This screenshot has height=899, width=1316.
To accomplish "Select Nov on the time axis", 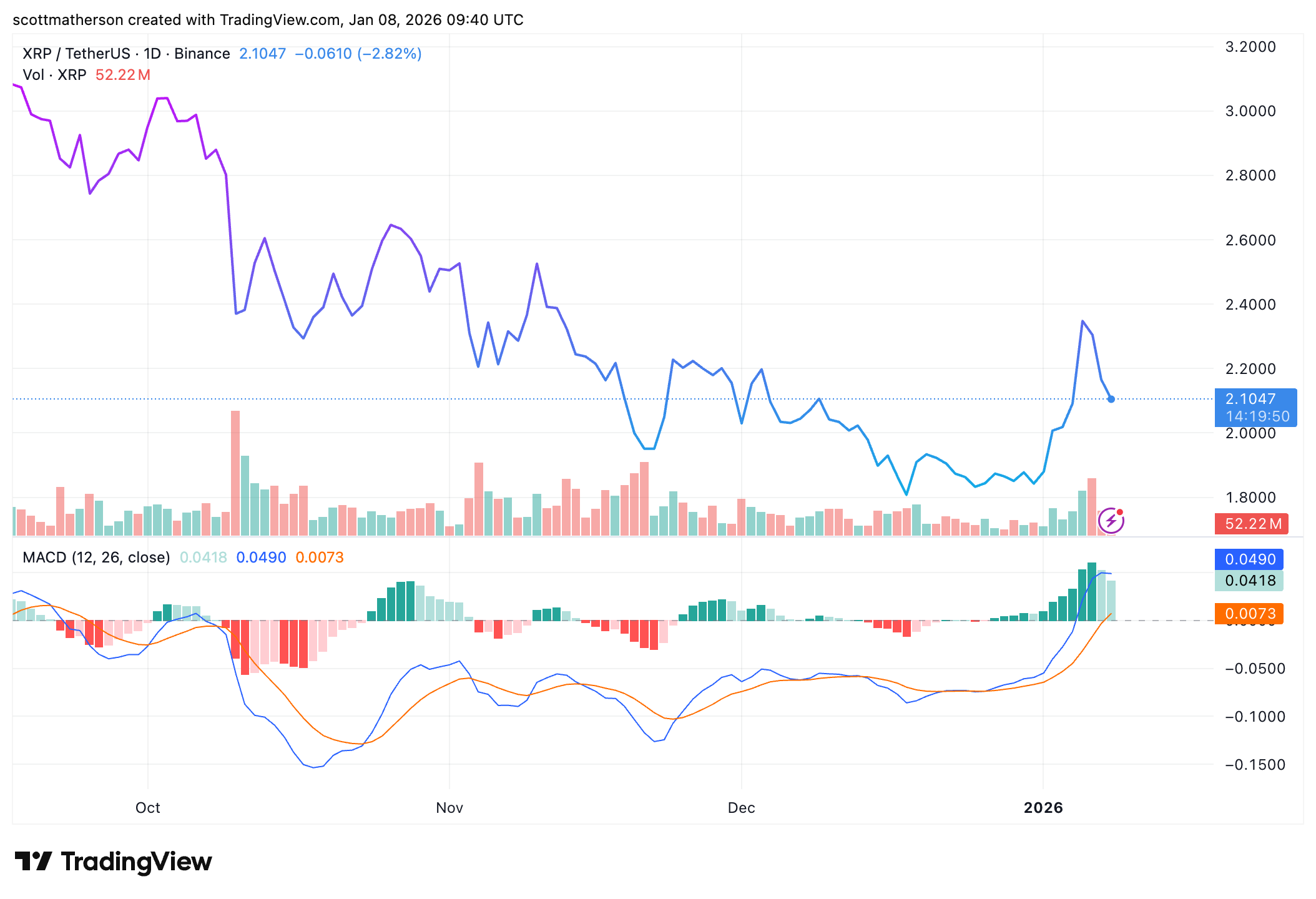I will 448,807.
